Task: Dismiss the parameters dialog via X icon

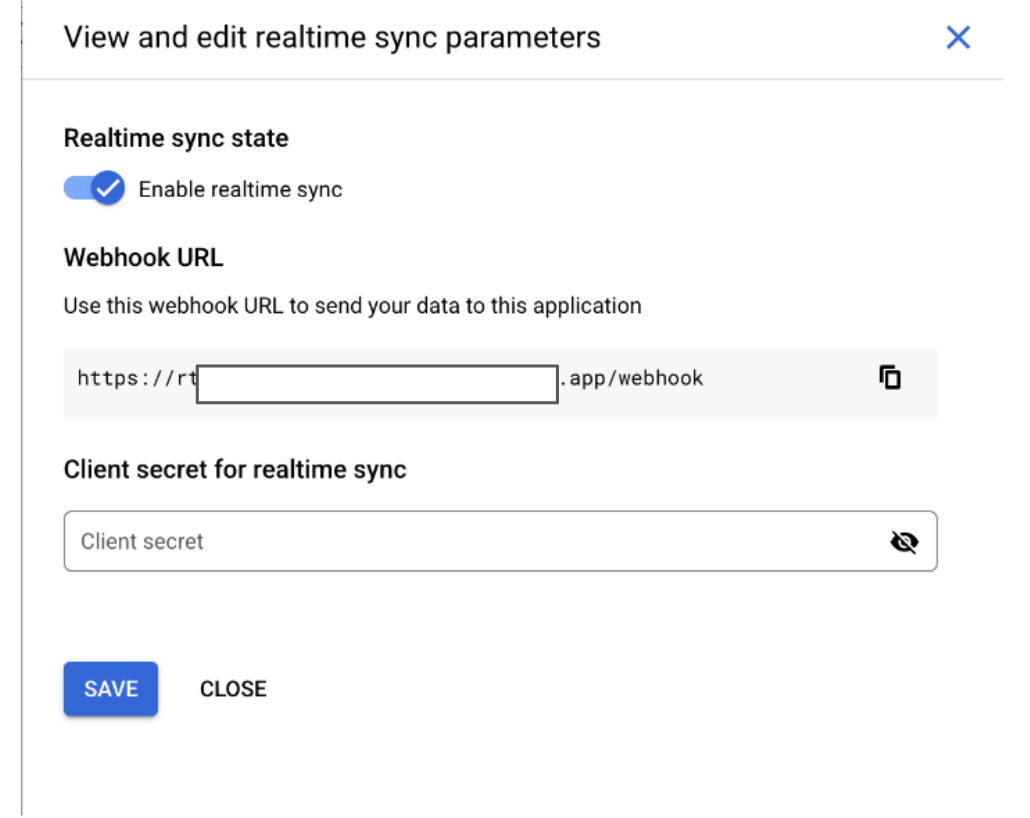Action: 958,37
